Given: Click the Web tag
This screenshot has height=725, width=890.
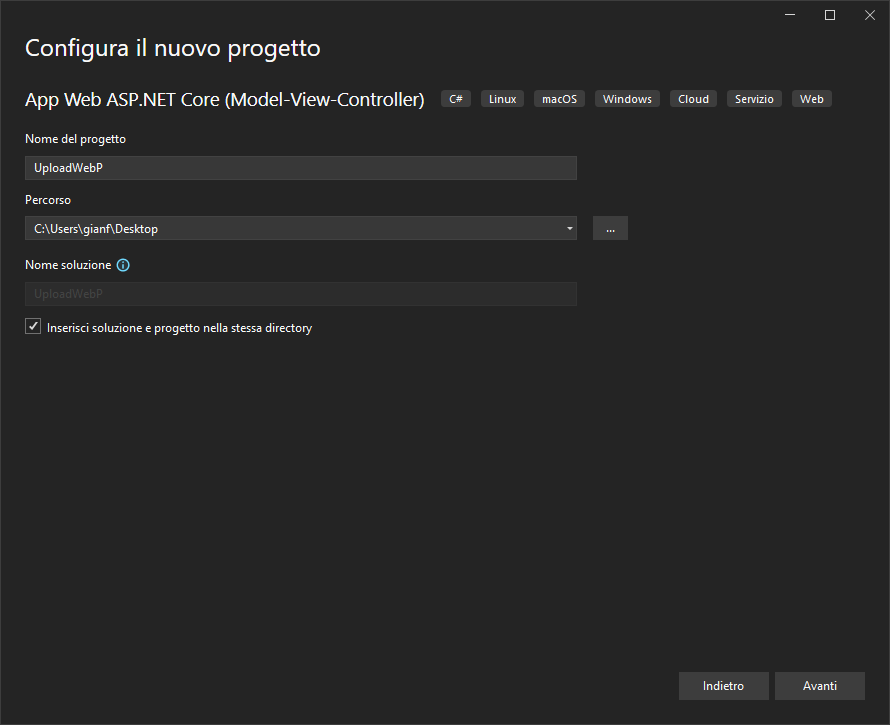Looking at the screenshot, I should (x=812, y=99).
